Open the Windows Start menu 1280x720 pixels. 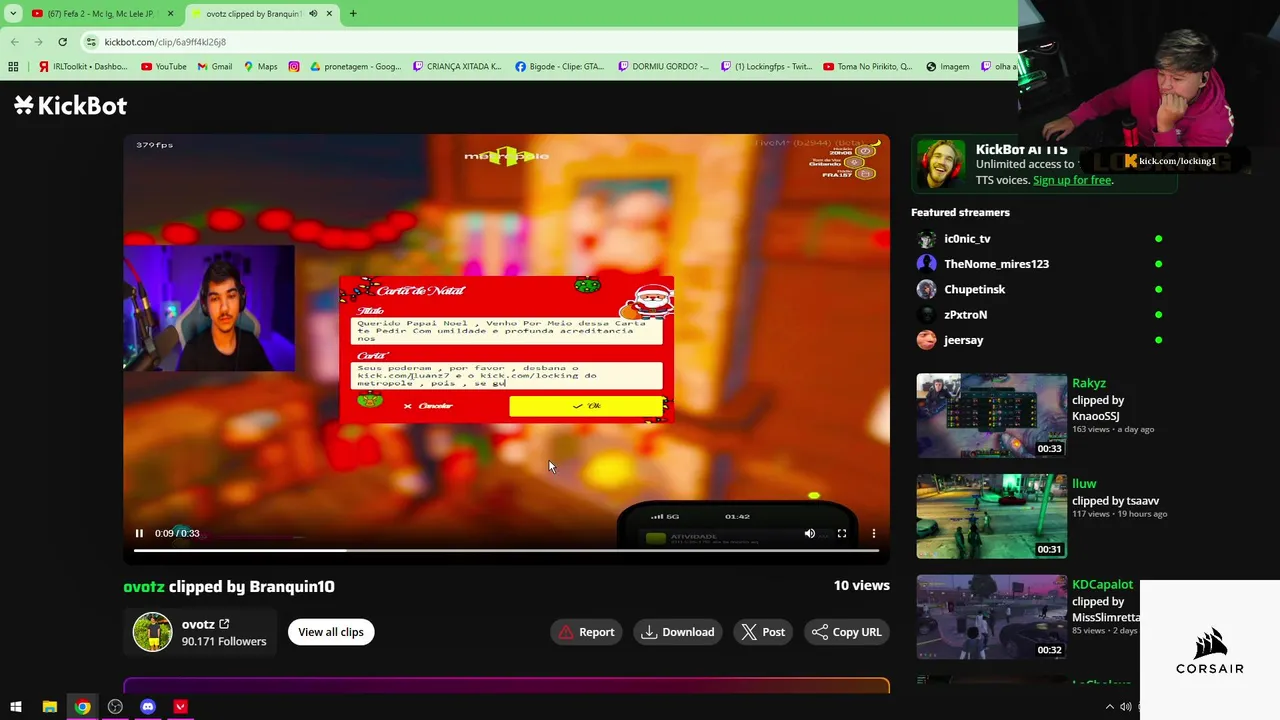16,707
